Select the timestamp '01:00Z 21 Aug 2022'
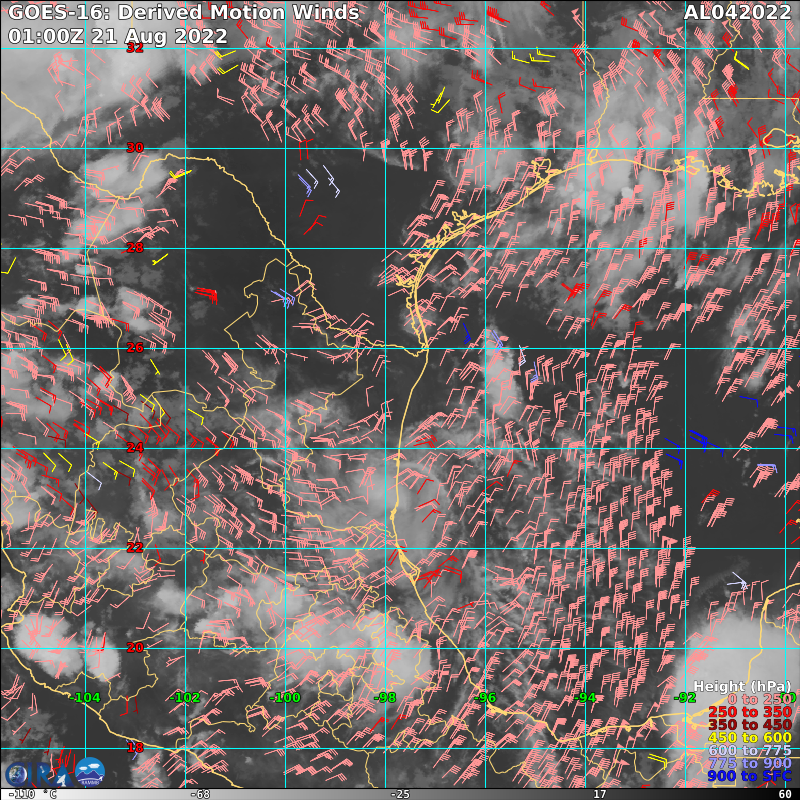The height and width of the screenshot is (800, 800). pos(118,36)
